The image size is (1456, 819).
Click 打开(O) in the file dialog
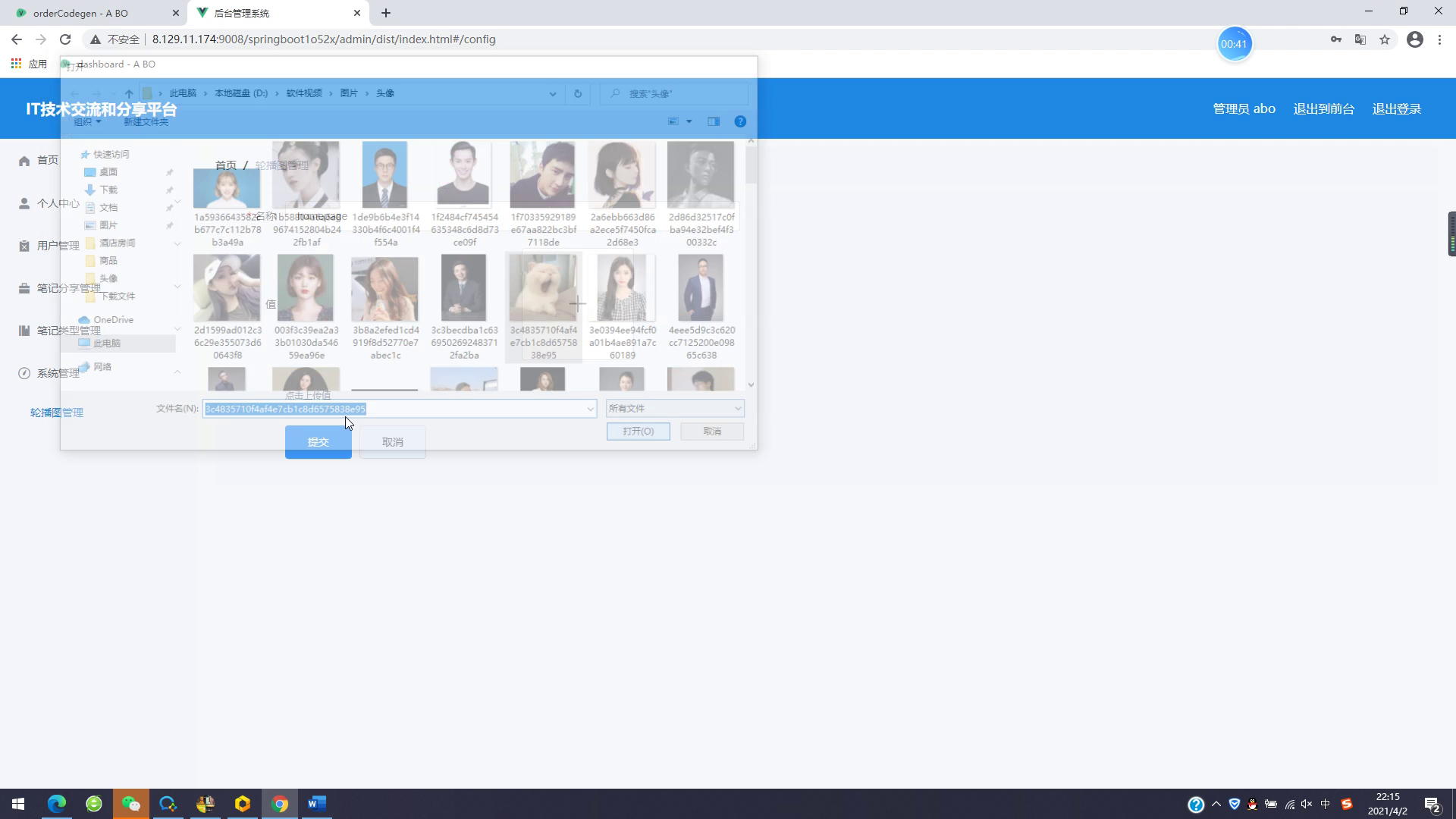pos(639,431)
